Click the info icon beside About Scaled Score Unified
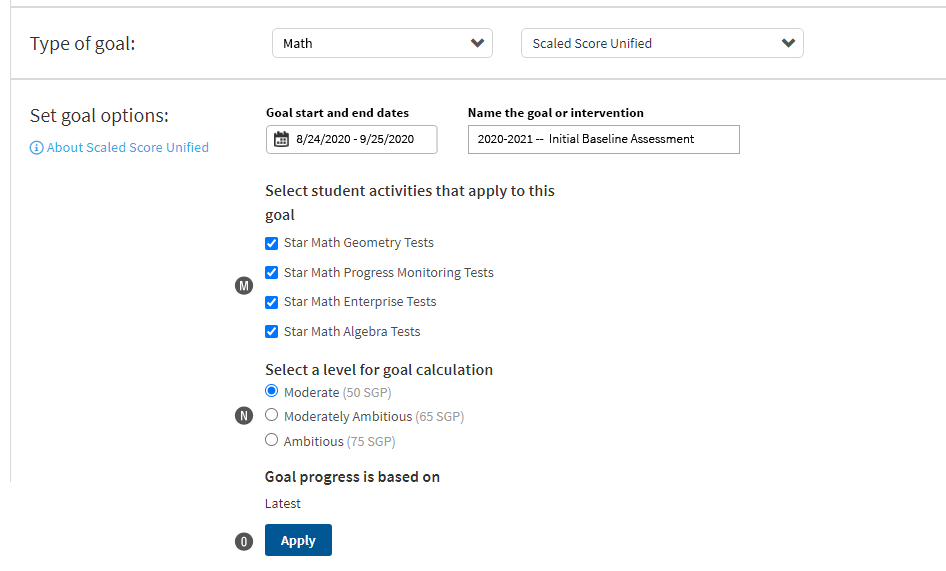This screenshot has width=946, height=571. pos(36,148)
